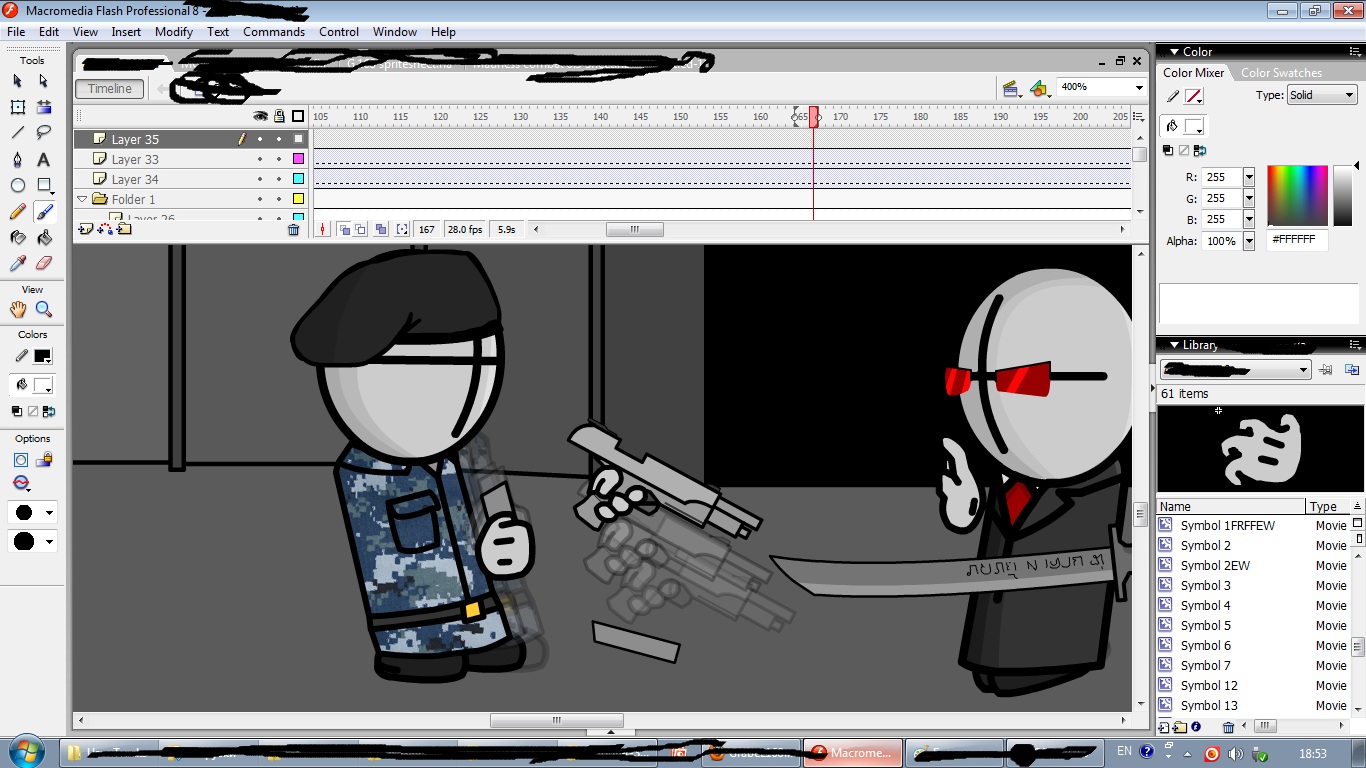Toggle outline square of Layer 33
Image resolution: width=1366 pixels, height=768 pixels.
298,159
